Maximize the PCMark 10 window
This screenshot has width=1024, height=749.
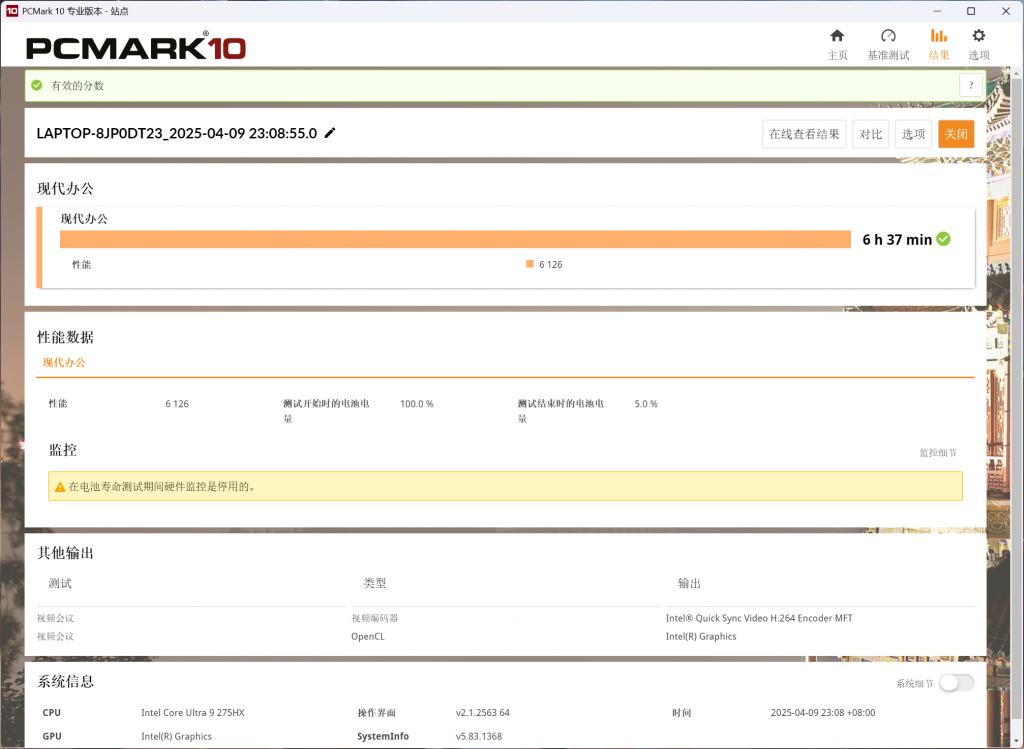point(971,11)
